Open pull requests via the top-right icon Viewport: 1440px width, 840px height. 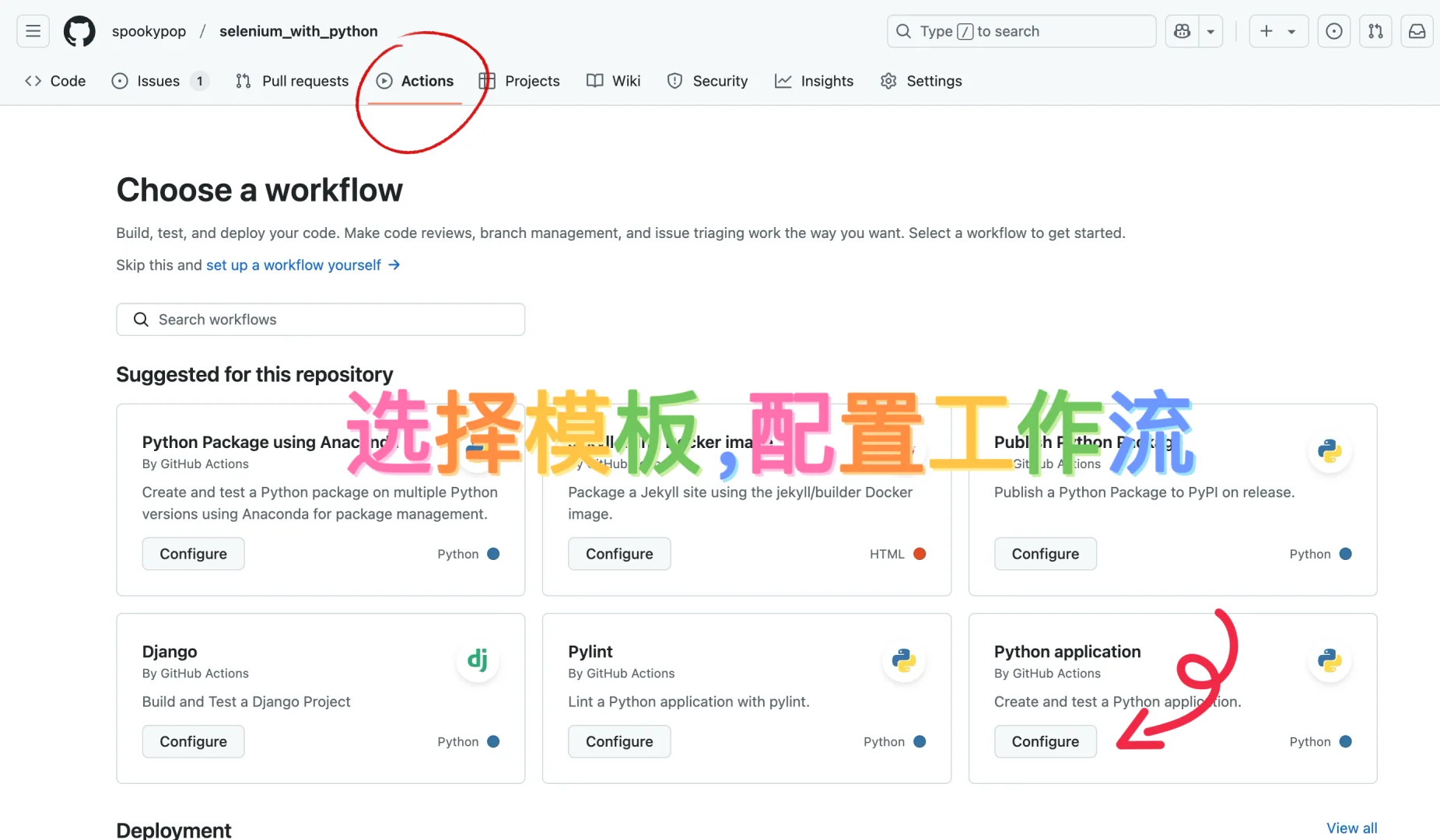[1375, 31]
